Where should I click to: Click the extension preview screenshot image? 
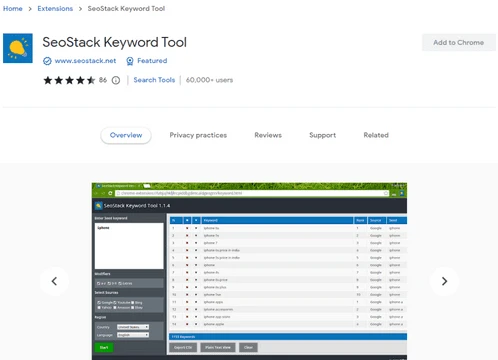[249, 271]
